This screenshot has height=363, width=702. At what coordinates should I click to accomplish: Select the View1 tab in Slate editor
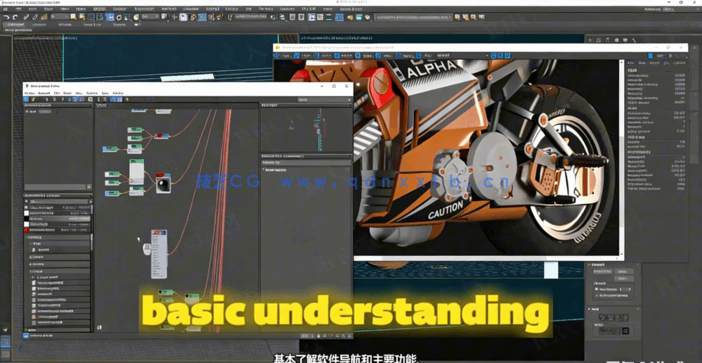coord(101,105)
